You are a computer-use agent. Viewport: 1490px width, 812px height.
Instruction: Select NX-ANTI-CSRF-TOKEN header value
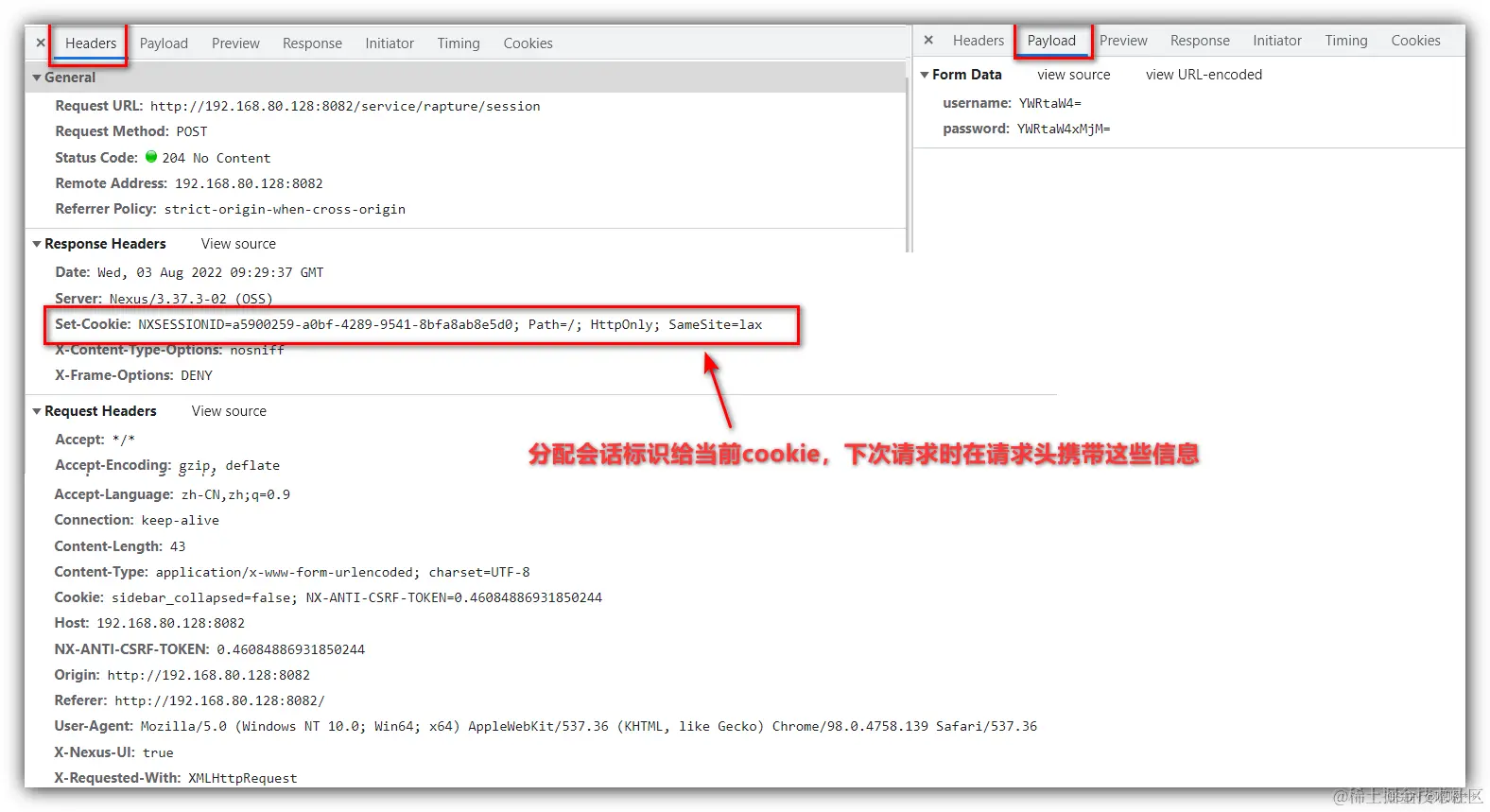click(291, 649)
